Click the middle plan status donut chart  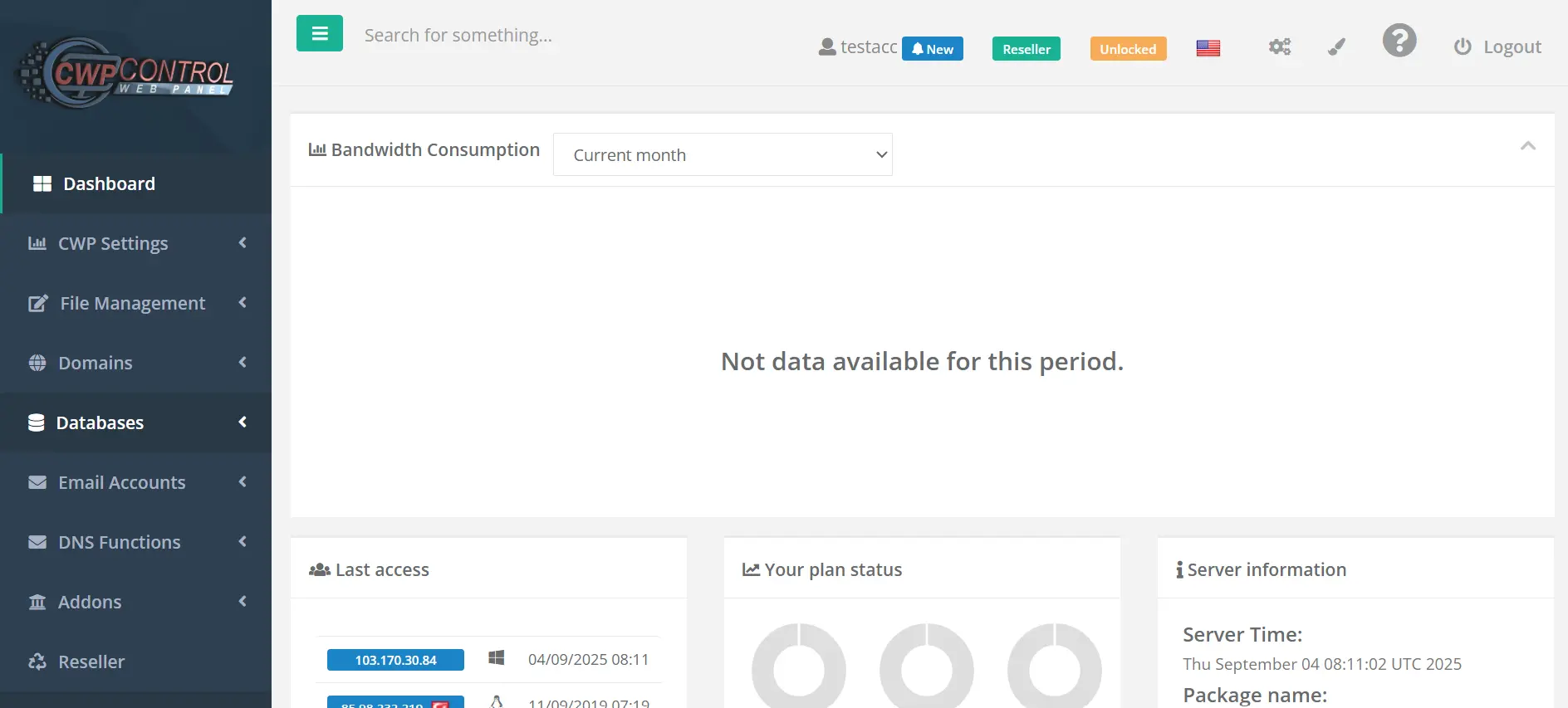pyautogui.click(x=927, y=666)
